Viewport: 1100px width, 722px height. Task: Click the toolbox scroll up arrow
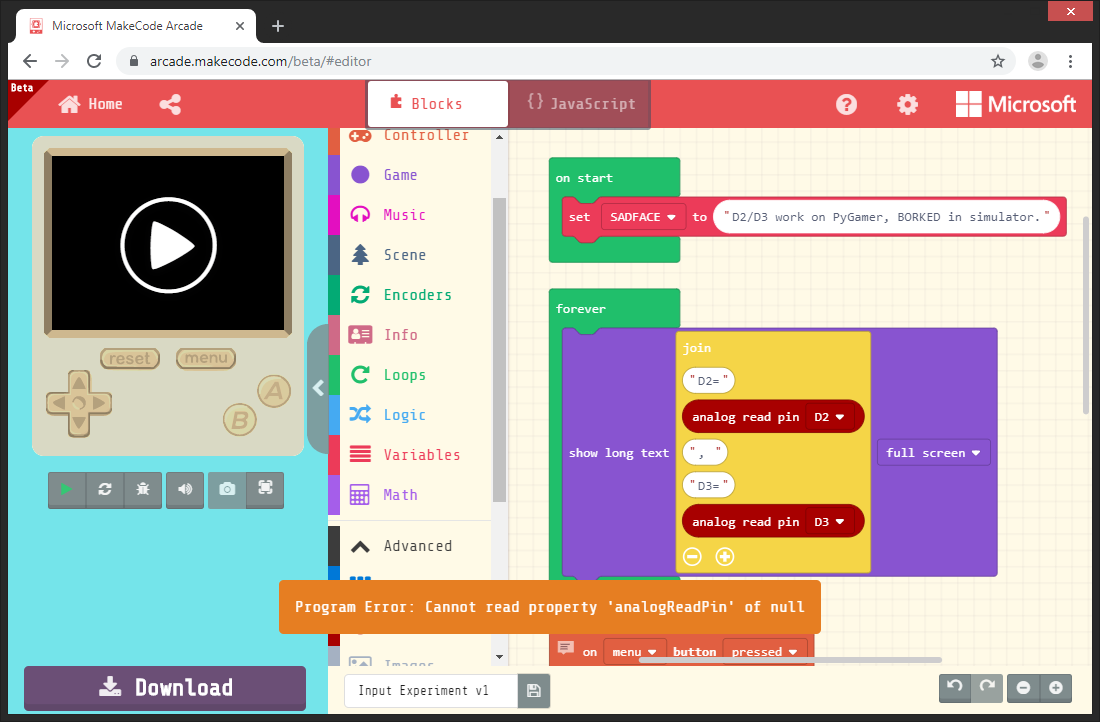pos(499,137)
